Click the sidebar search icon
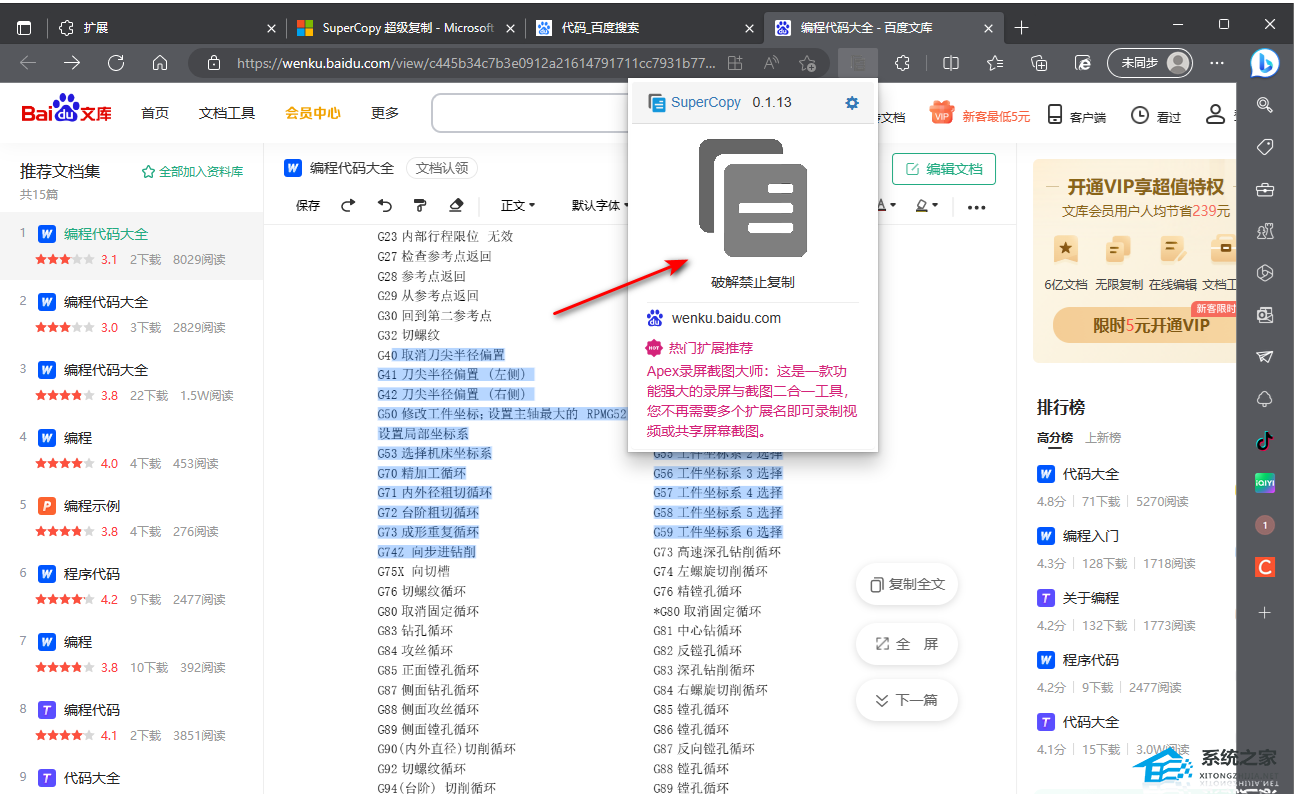The image size is (1294, 794). tap(1265, 105)
